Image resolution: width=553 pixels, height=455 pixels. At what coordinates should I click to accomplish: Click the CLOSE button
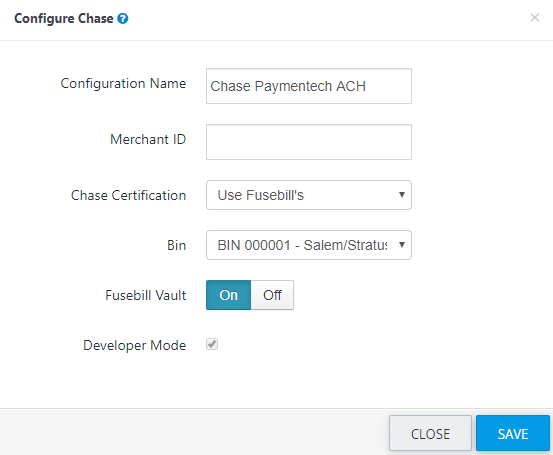tap(430, 433)
